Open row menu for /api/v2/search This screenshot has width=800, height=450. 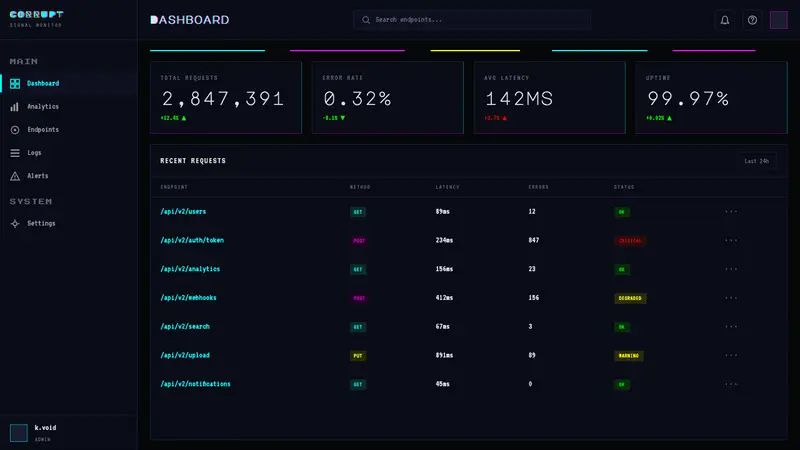[731, 327]
